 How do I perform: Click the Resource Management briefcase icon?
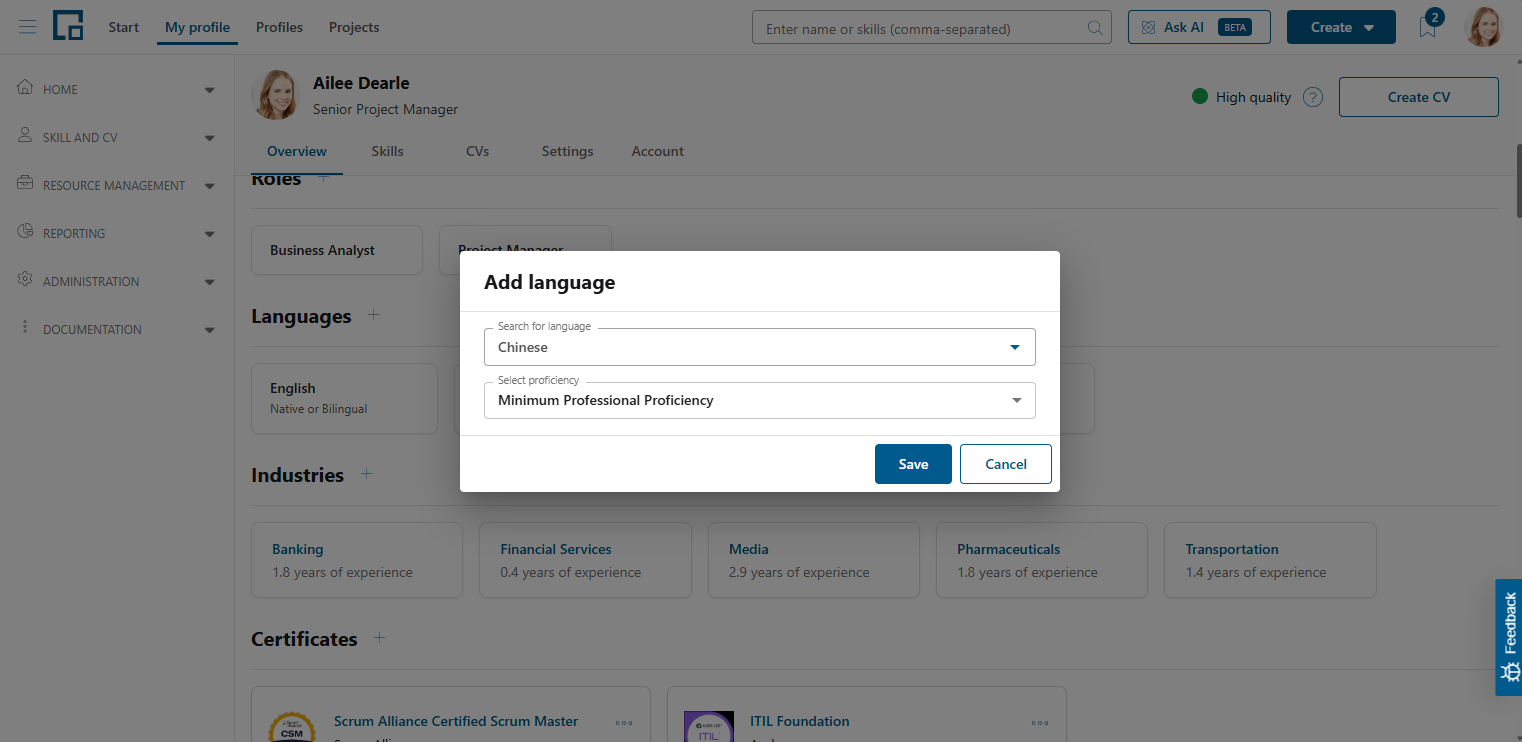[x=26, y=184]
